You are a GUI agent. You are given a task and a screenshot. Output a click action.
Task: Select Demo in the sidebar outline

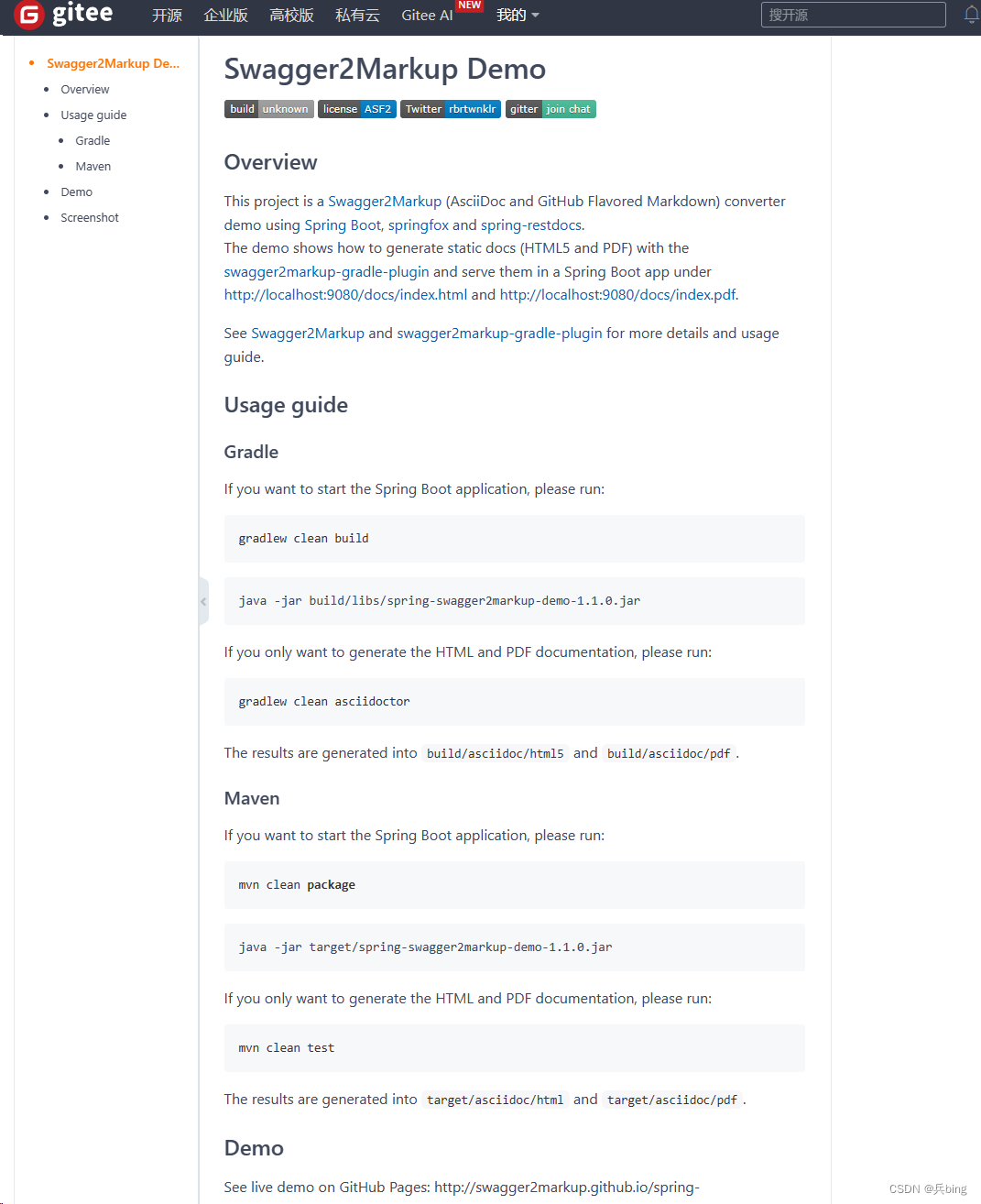(76, 192)
